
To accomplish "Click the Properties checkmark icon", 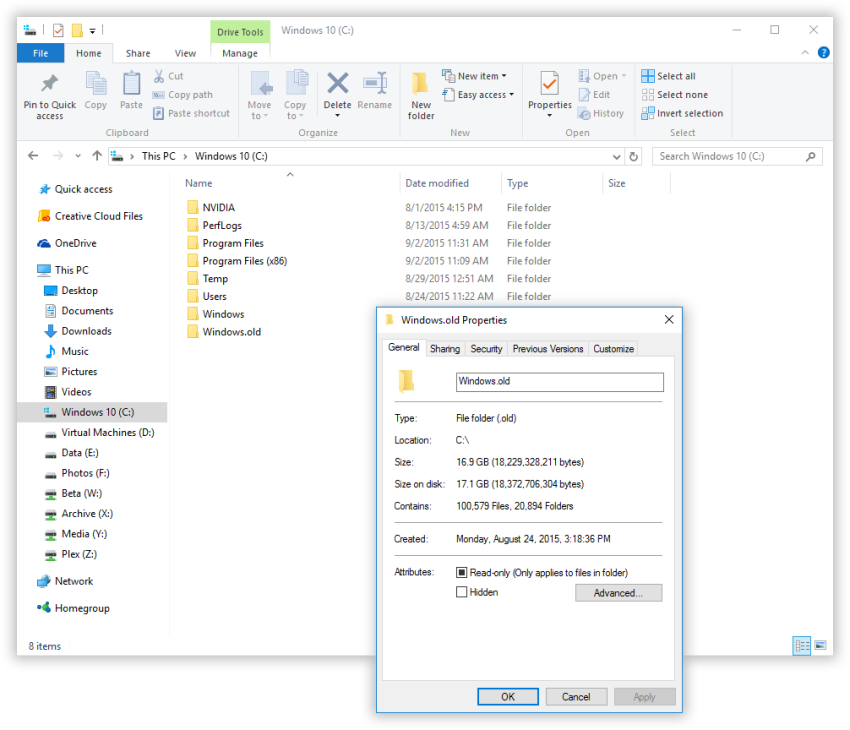I will tap(550, 83).
